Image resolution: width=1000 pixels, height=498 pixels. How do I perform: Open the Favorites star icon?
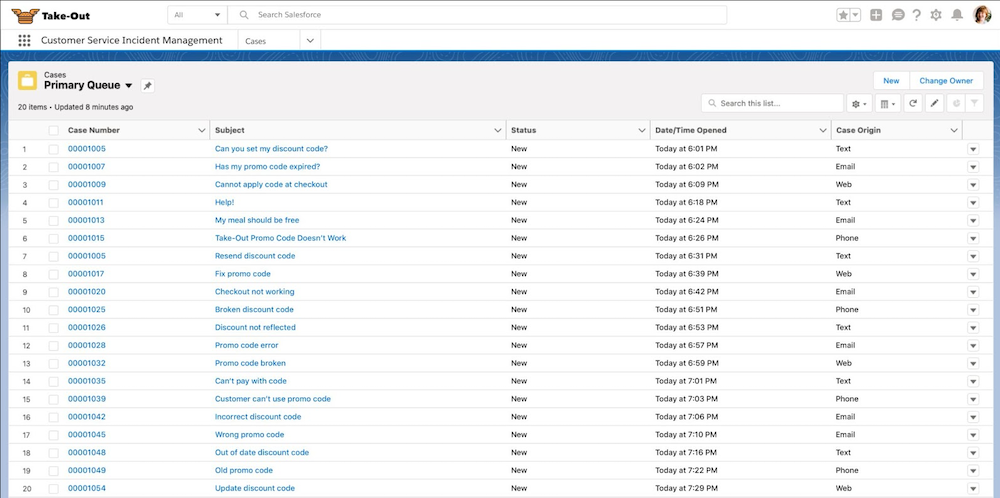point(843,15)
